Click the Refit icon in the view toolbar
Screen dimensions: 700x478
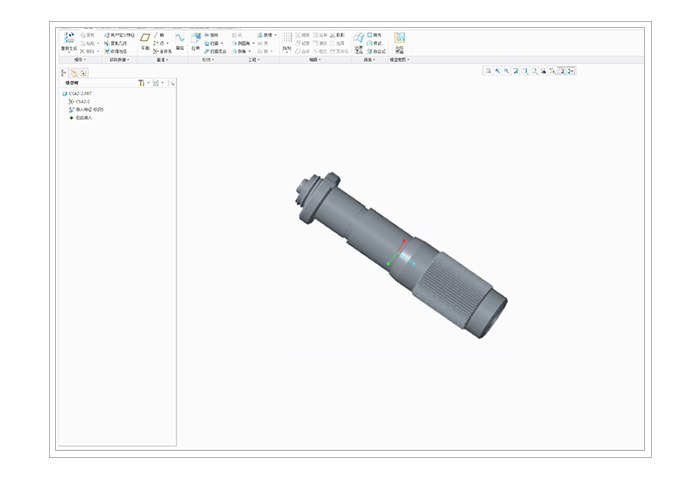[487, 71]
